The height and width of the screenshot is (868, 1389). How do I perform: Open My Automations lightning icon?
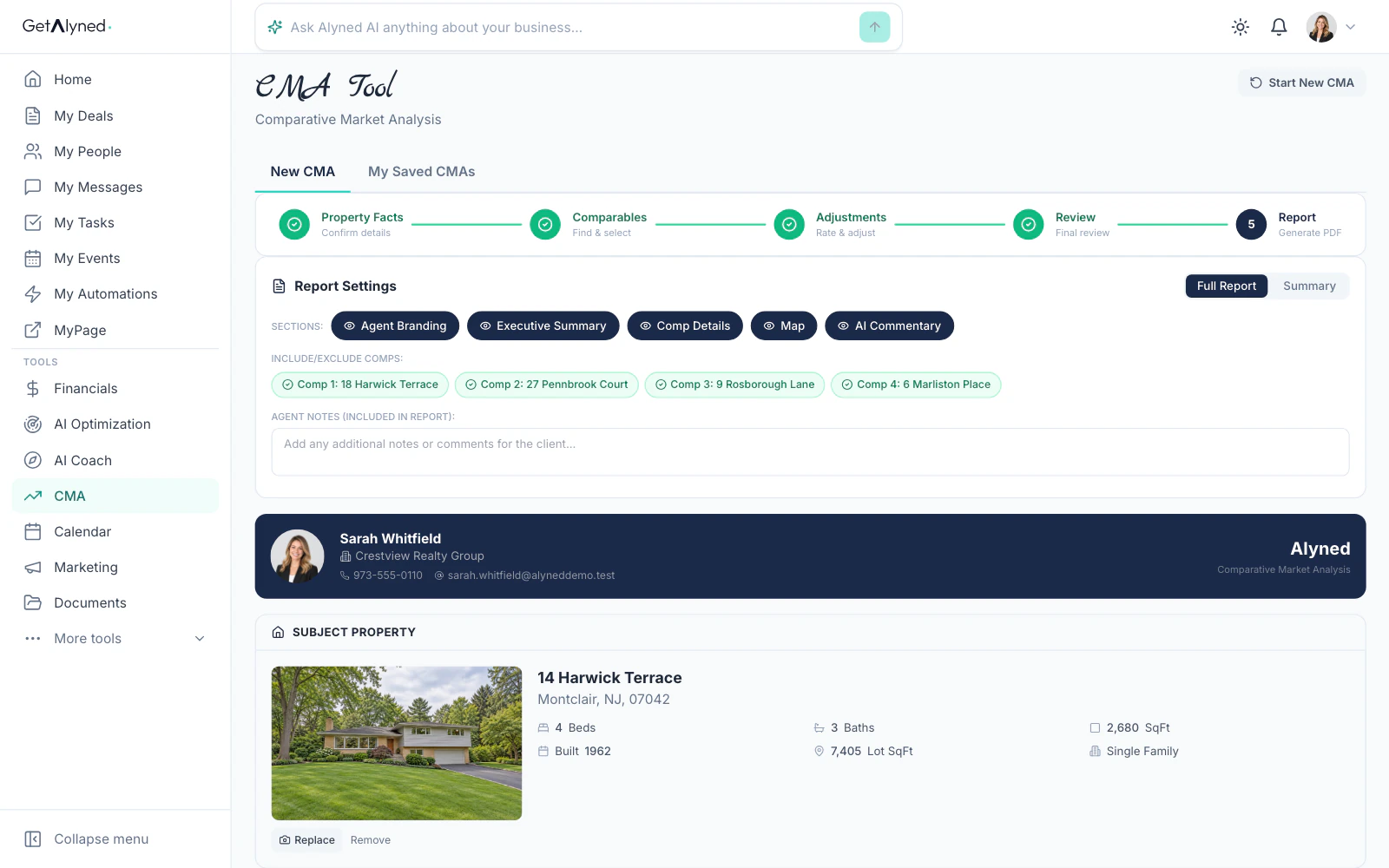pos(33,293)
